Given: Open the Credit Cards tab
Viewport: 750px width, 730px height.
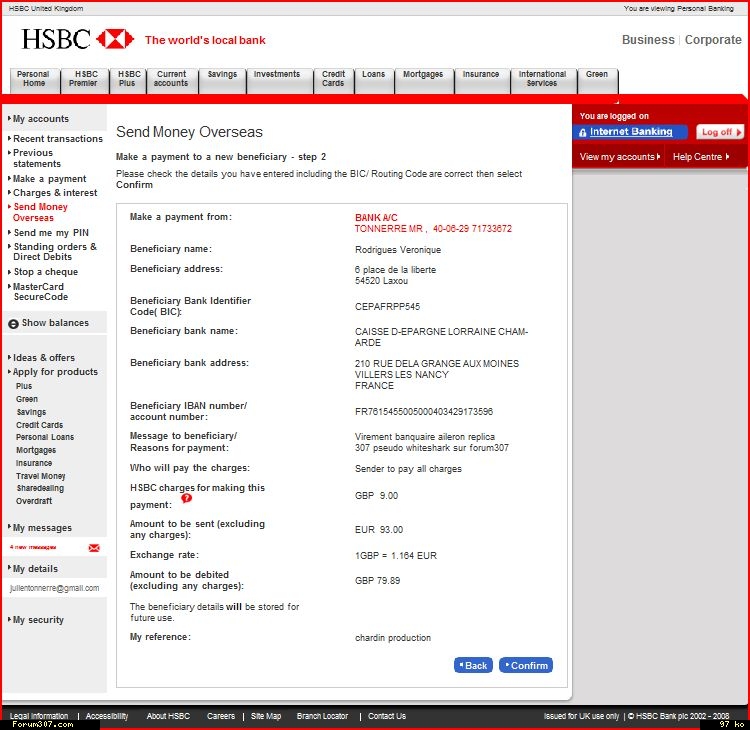Looking at the screenshot, I should point(333,79).
